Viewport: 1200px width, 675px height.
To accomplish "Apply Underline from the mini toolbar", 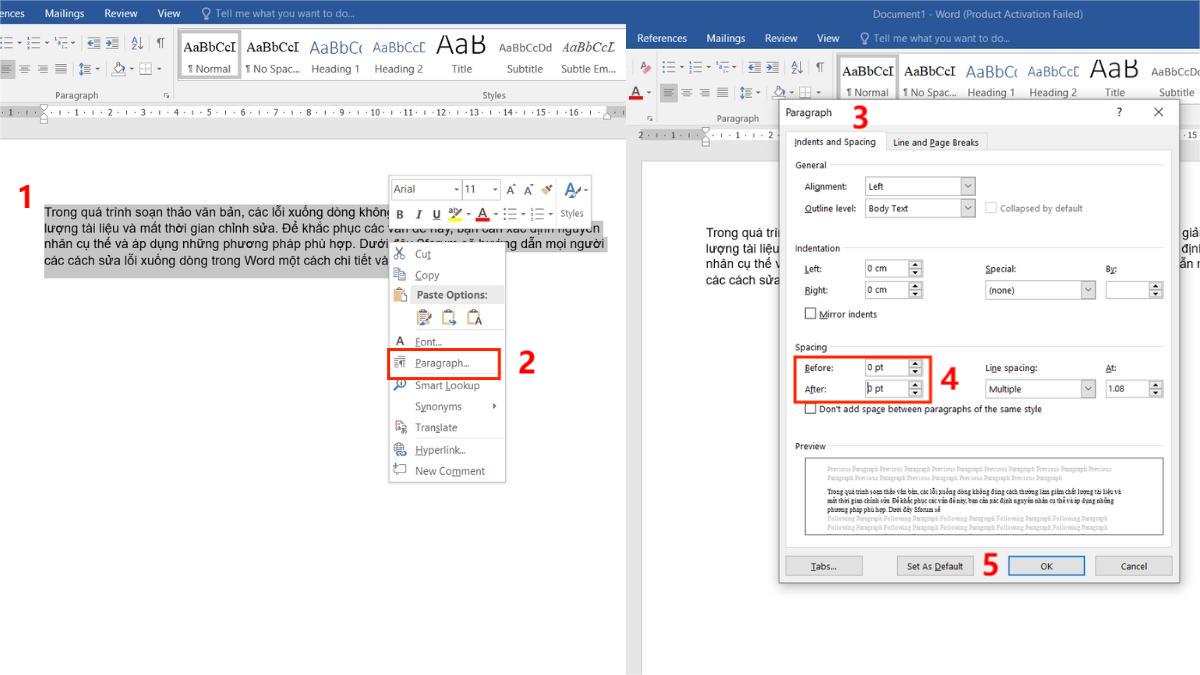I will click(436, 214).
